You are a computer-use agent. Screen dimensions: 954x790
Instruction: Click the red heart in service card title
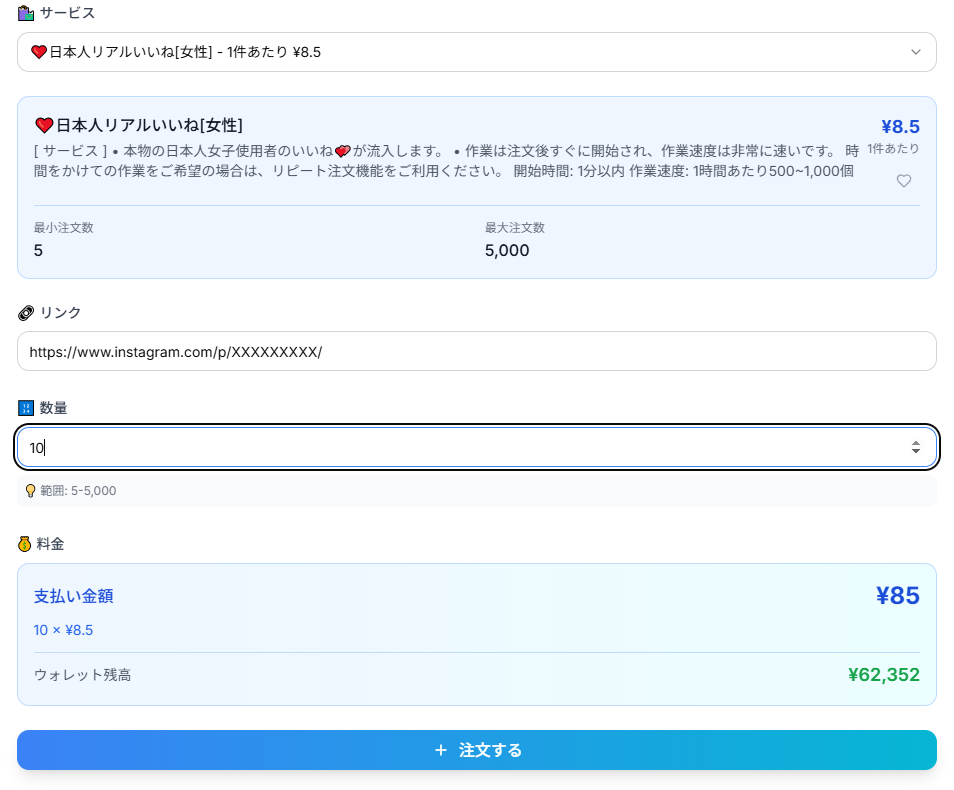44,126
